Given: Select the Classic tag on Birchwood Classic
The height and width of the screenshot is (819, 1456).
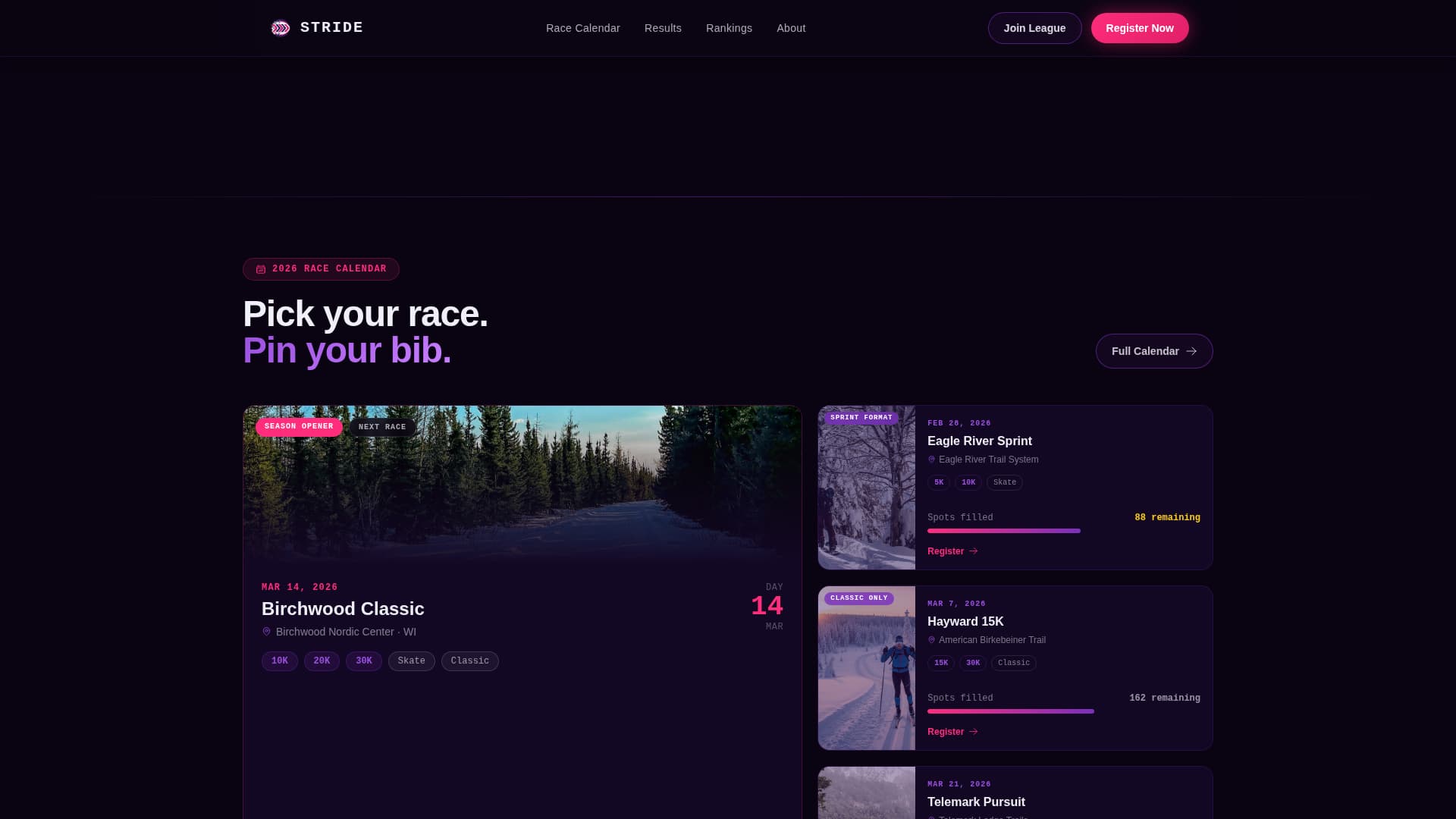Looking at the screenshot, I should [470, 661].
